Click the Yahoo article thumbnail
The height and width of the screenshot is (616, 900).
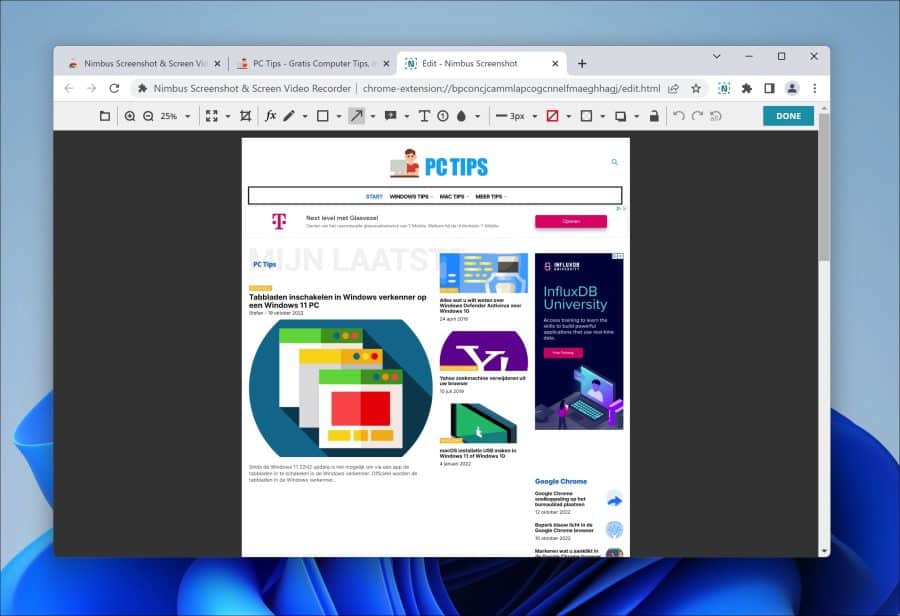(483, 350)
